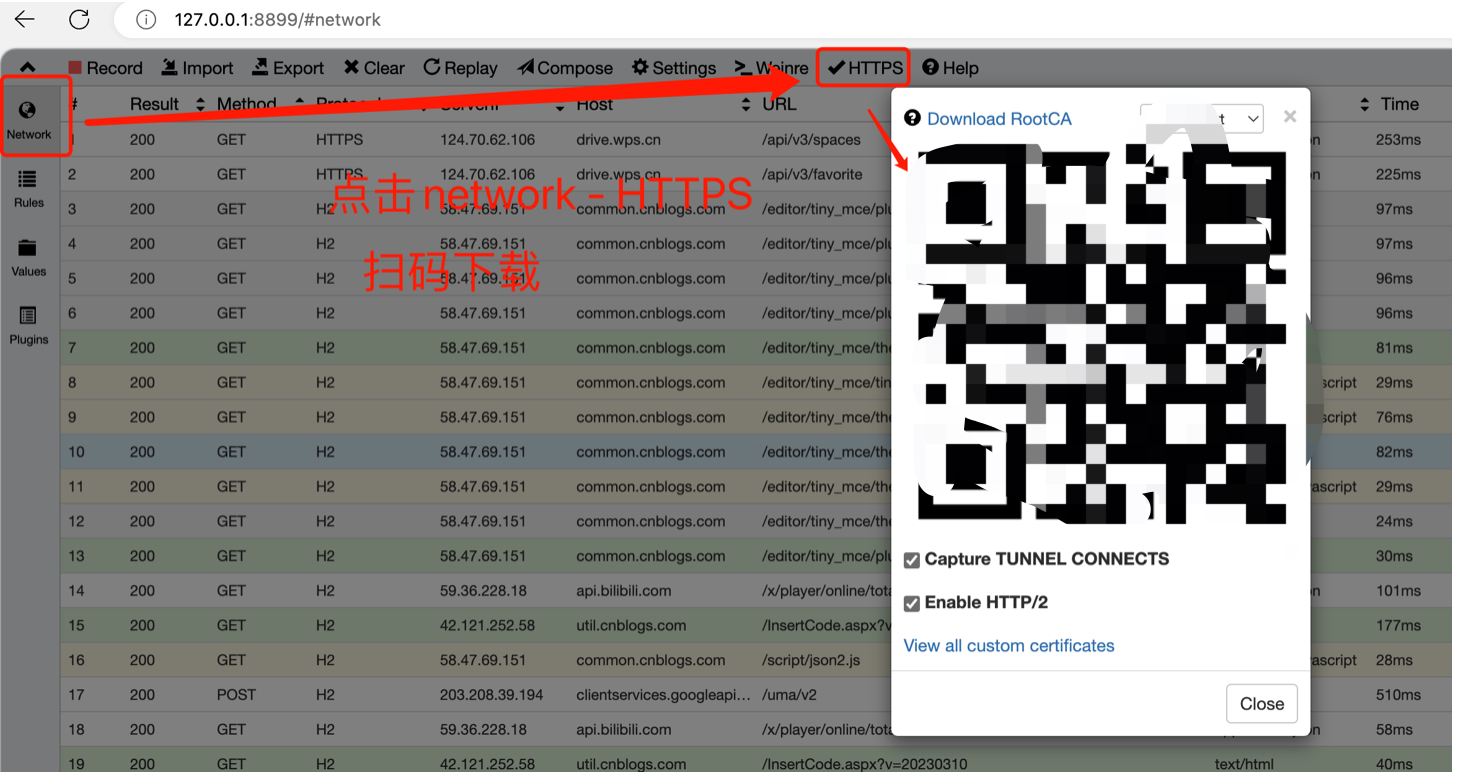Screen dimensions: 1464x778
Task: Click the browser back arrow
Action: pyautogui.click(x=25, y=19)
